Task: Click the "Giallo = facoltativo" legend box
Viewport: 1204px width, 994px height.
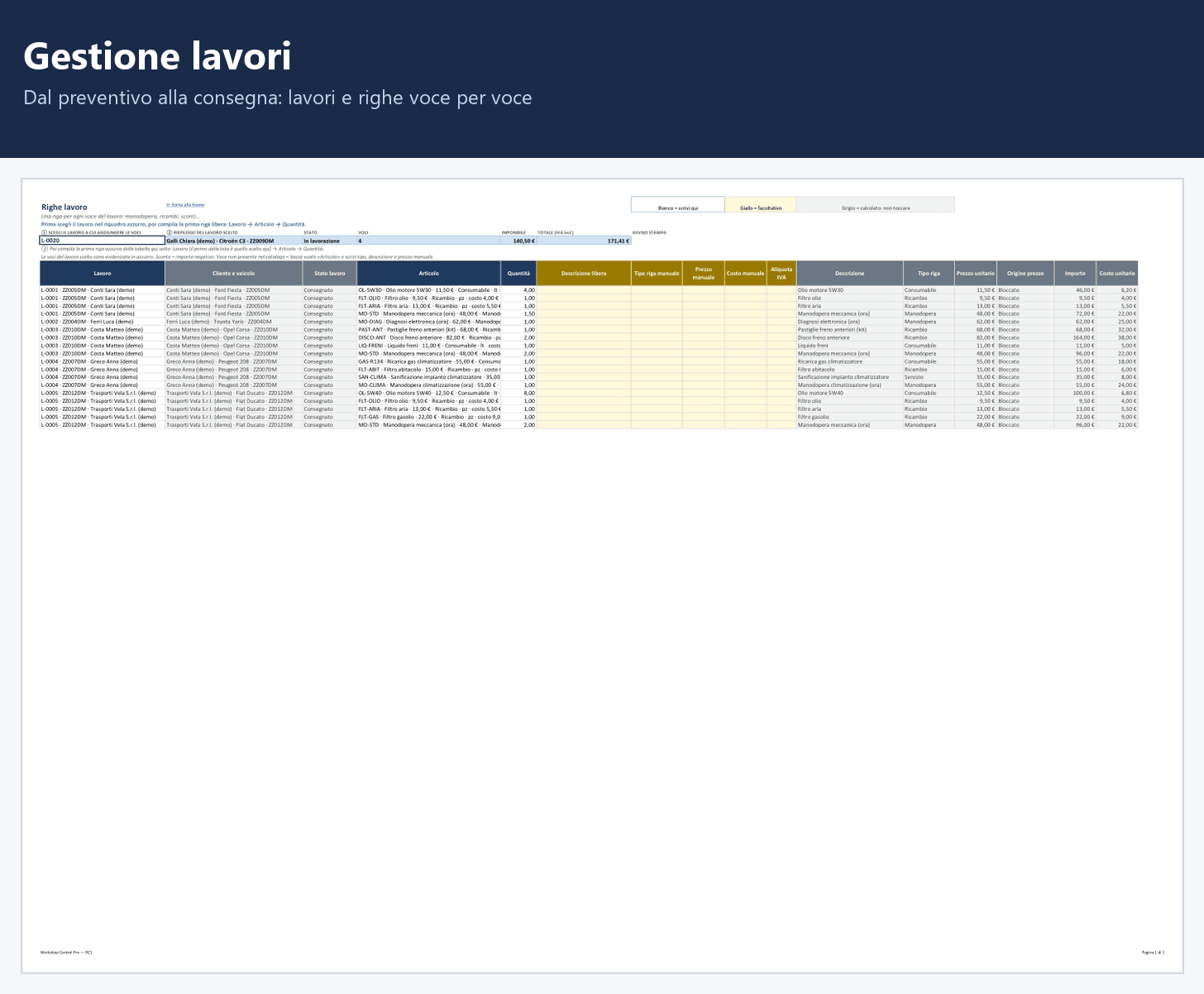Action: (761, 204)
